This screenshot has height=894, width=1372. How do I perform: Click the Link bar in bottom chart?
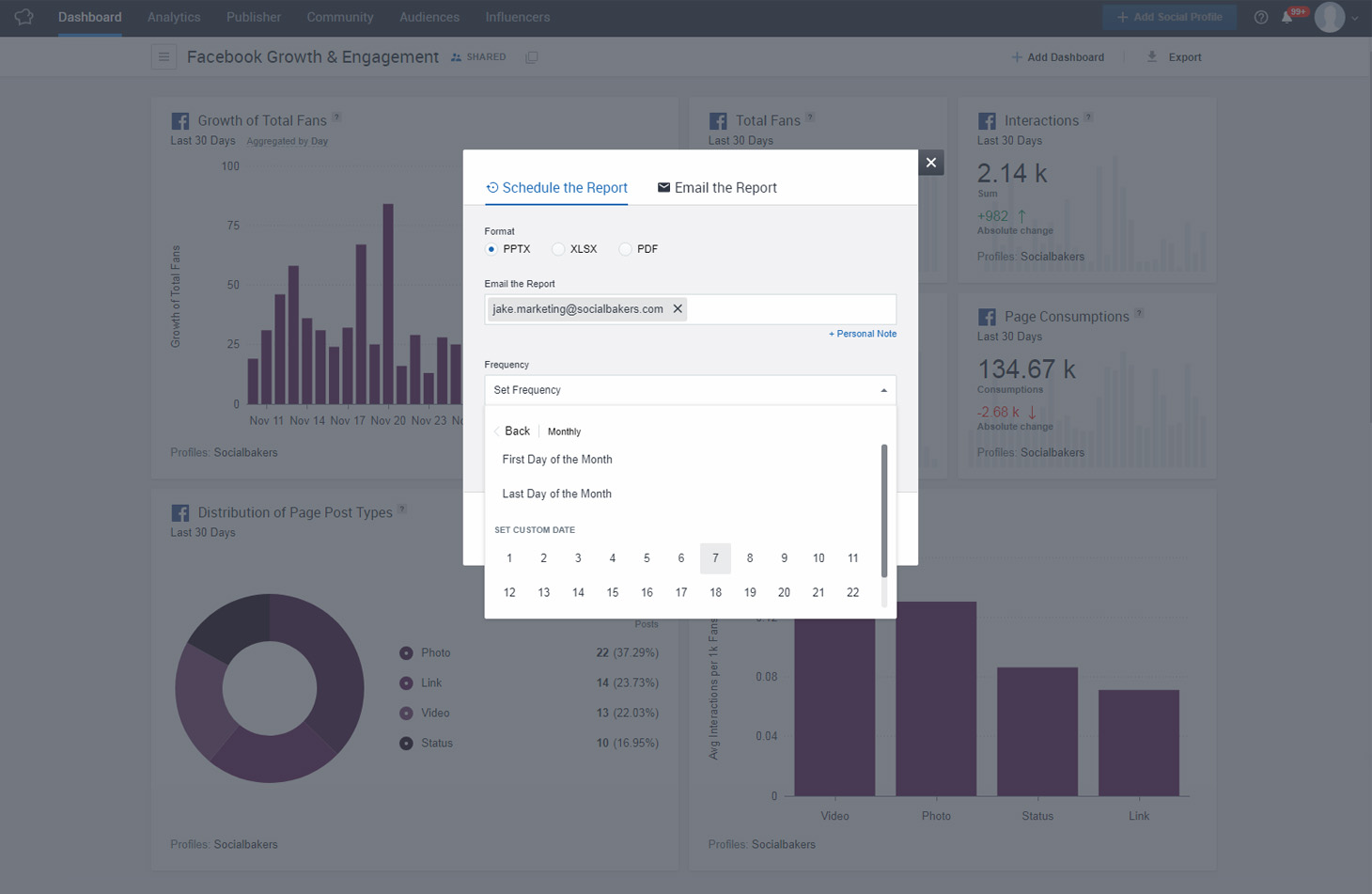point(1139,744)
